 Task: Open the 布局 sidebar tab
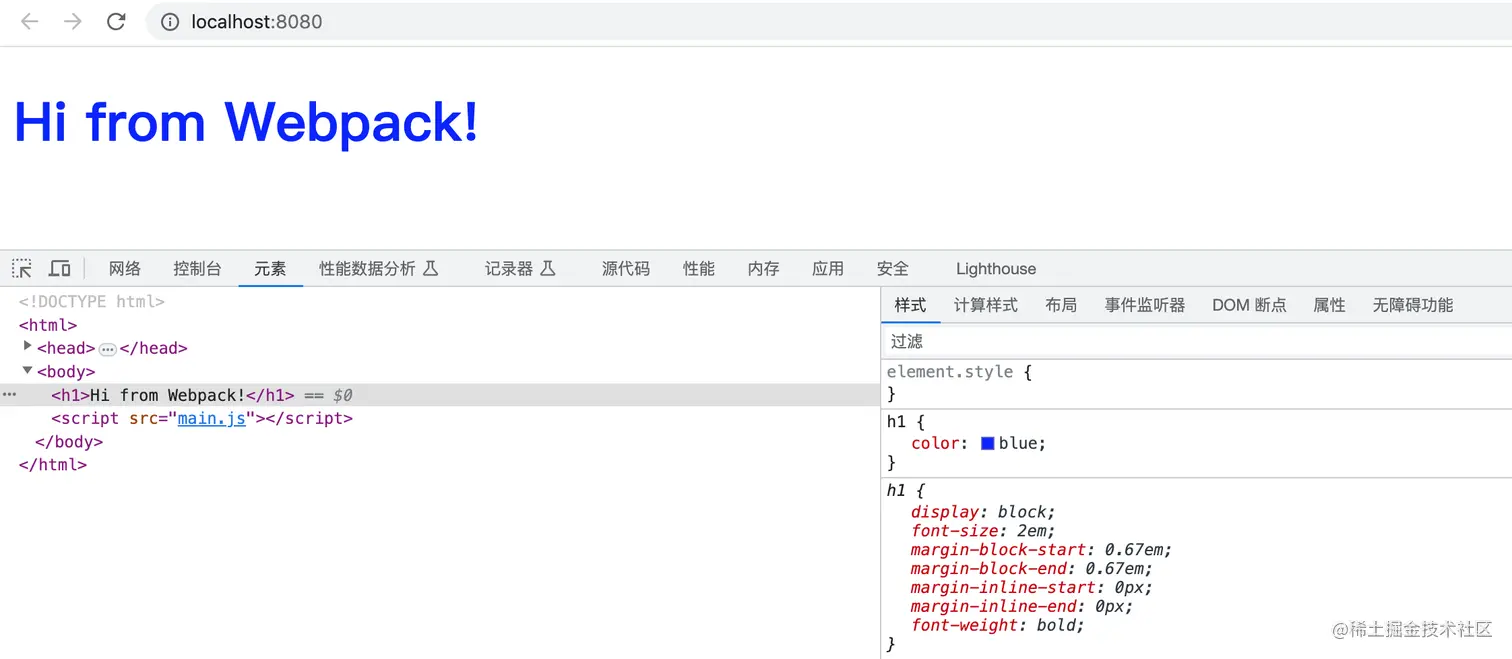click(1061, 305)
